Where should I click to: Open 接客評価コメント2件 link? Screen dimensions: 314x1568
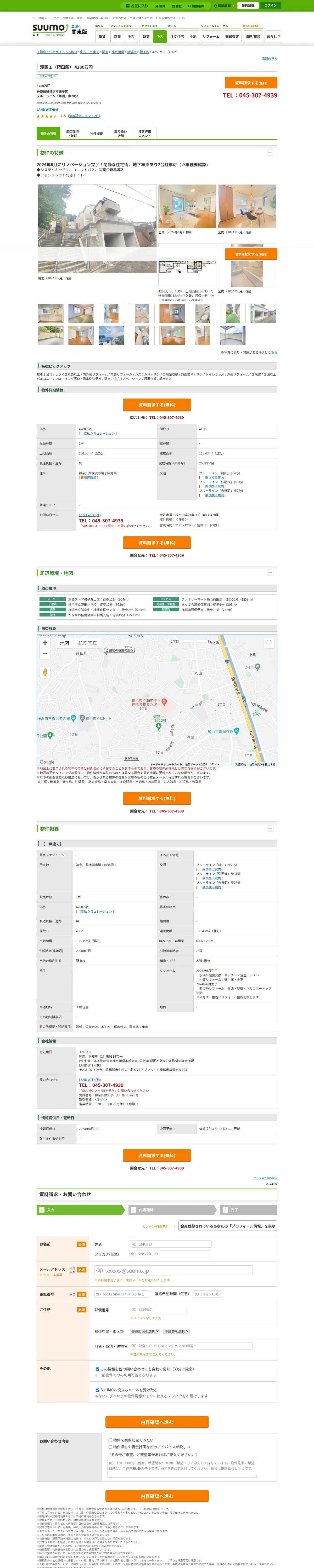84,116
